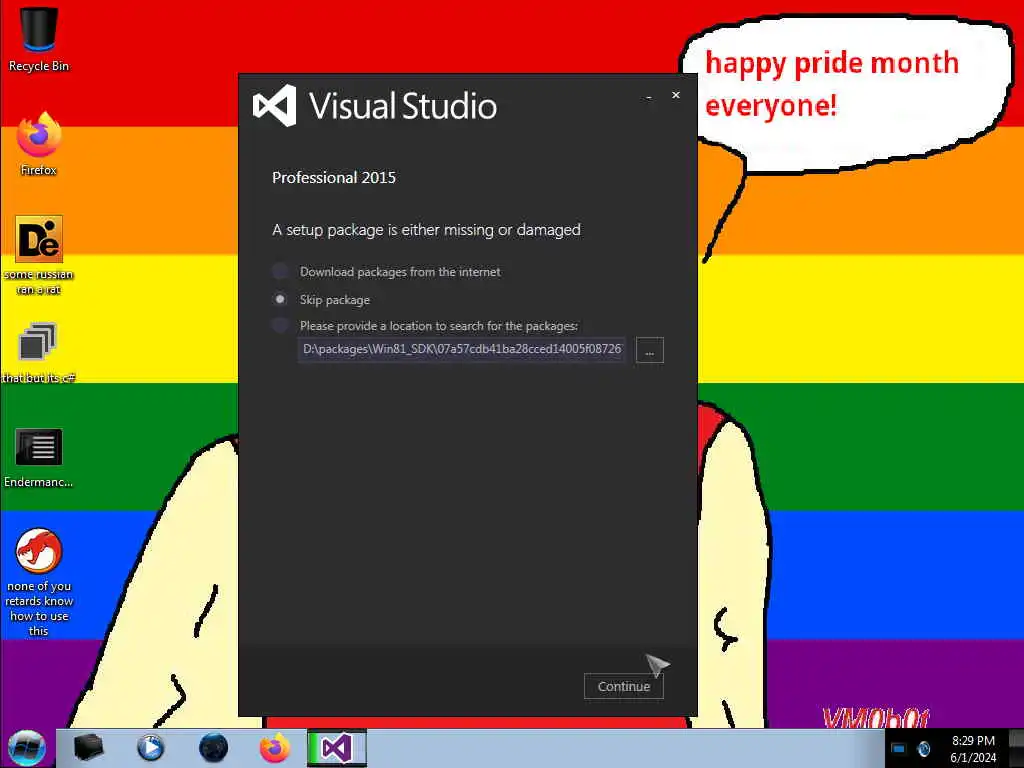The width and height of the screenshot is (1024, 768).
Task: Open the media player taskbar icon
Action: 150,748
